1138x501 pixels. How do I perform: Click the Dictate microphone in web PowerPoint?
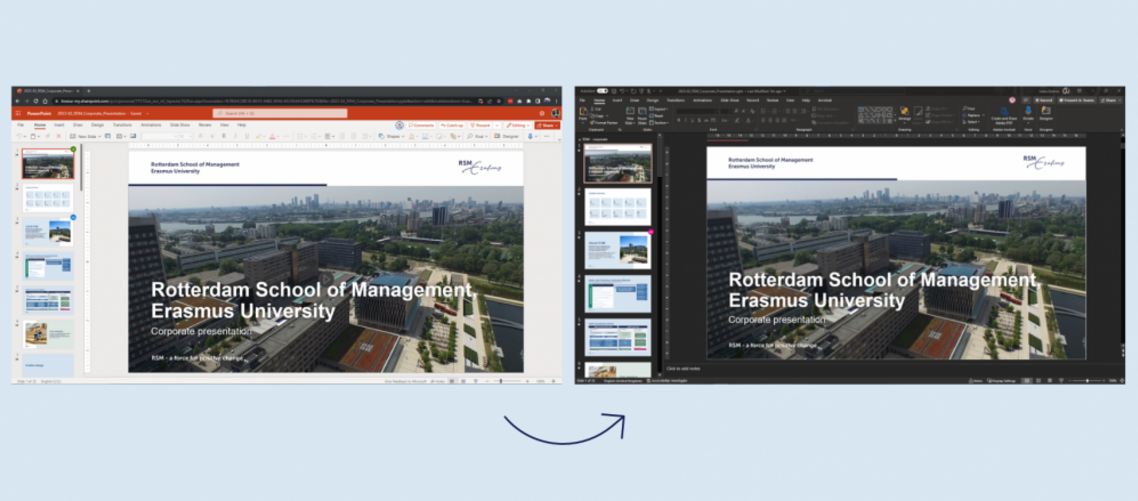tap(530, 137)
